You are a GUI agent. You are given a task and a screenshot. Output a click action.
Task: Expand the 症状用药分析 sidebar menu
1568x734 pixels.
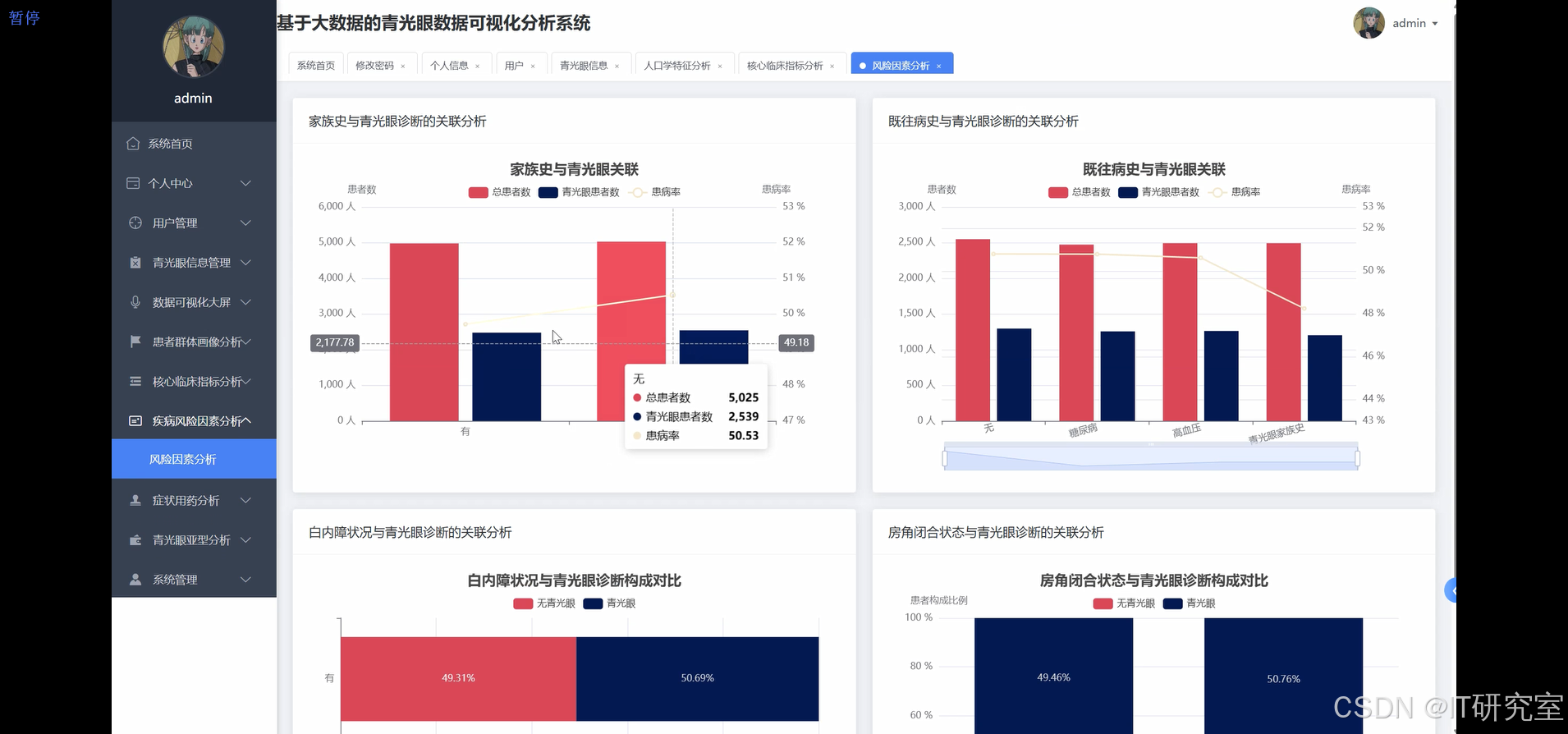click(x=245, y=500)
